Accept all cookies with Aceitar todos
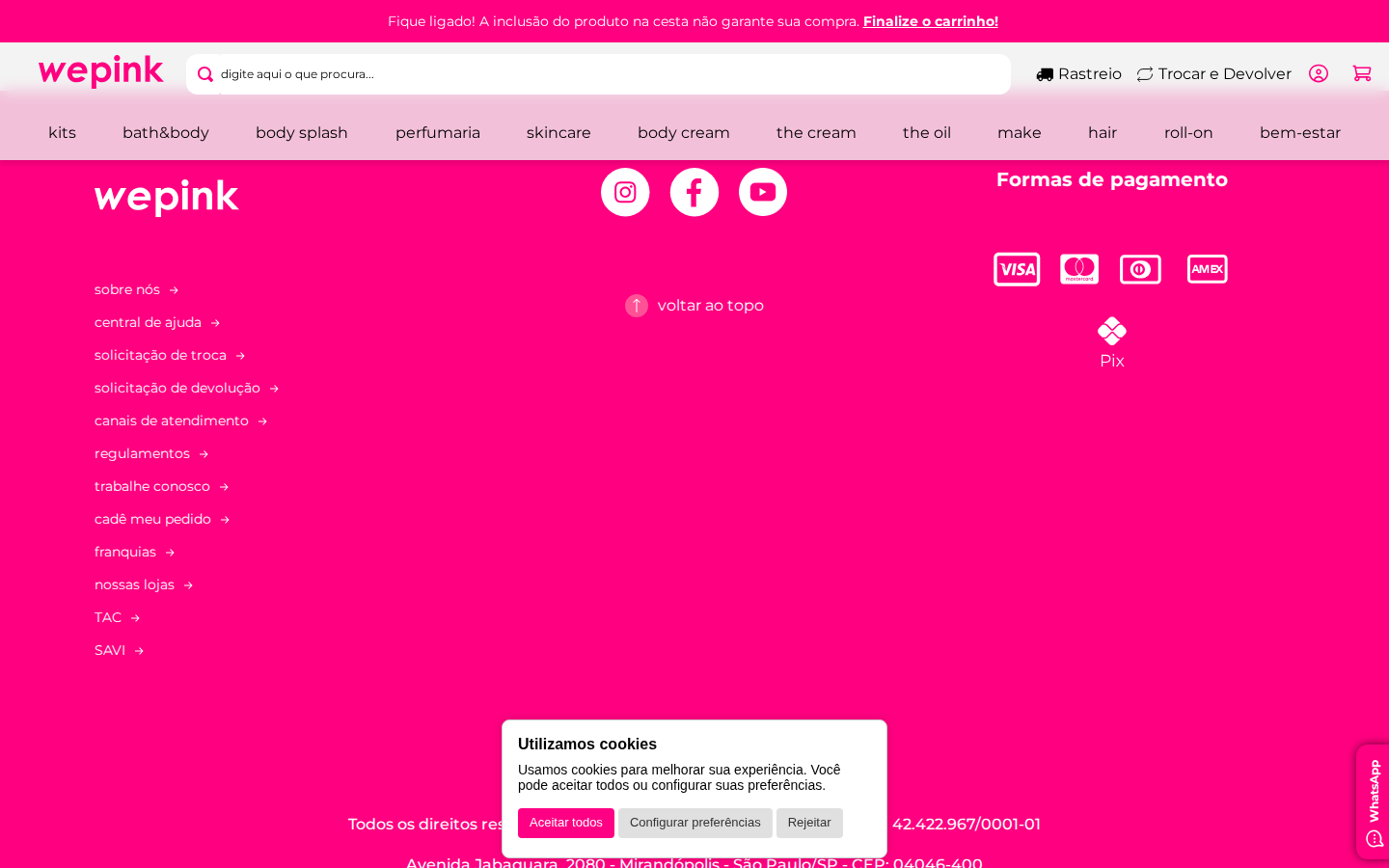1389x868 pixels. pos(566,823)
